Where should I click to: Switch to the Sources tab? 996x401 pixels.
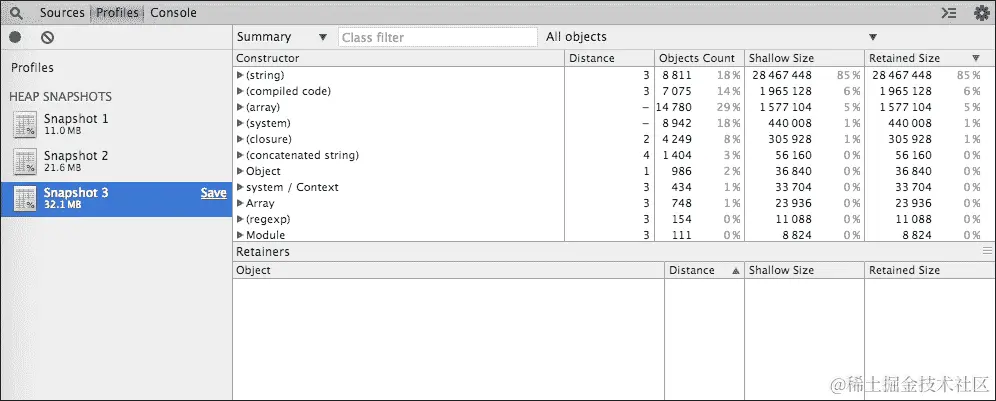pyautogui.click(x=62, y=13)
